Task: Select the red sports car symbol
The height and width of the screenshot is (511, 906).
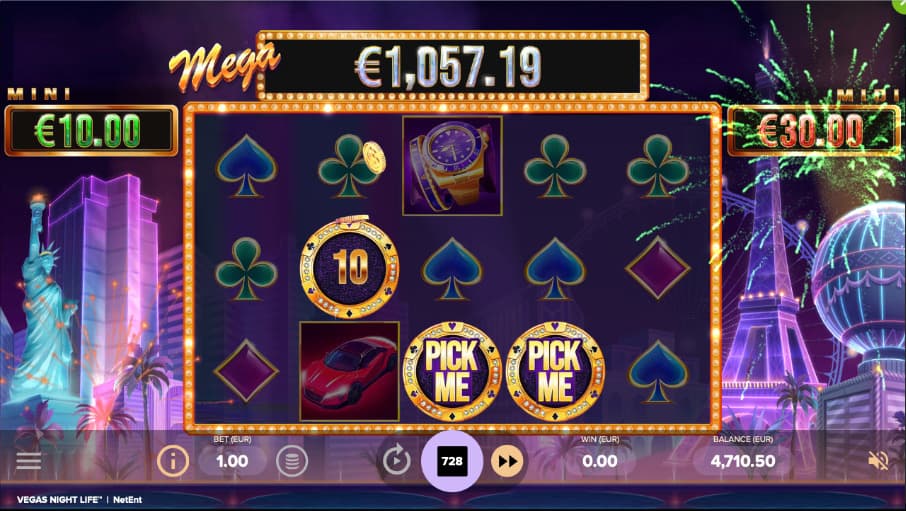Action: 350,371
